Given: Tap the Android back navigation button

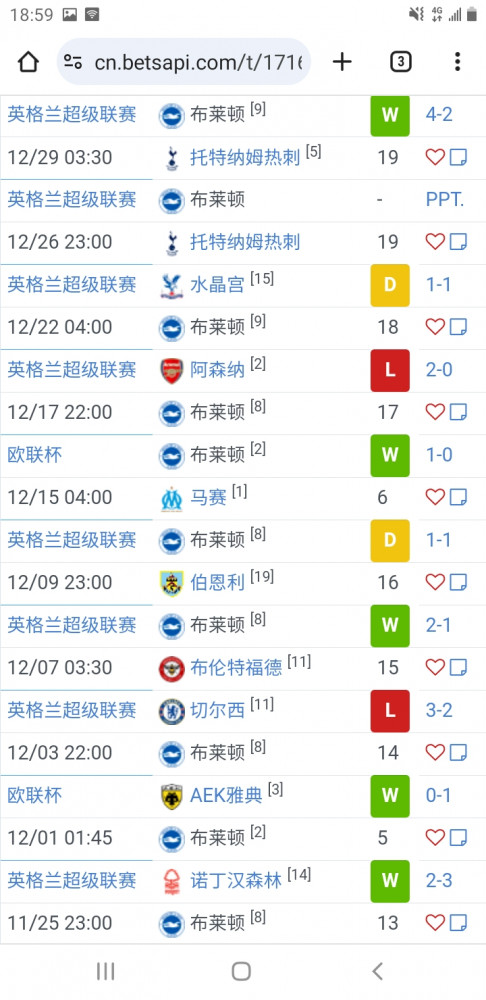Looking at the screenshot, I should click(378, 971).
